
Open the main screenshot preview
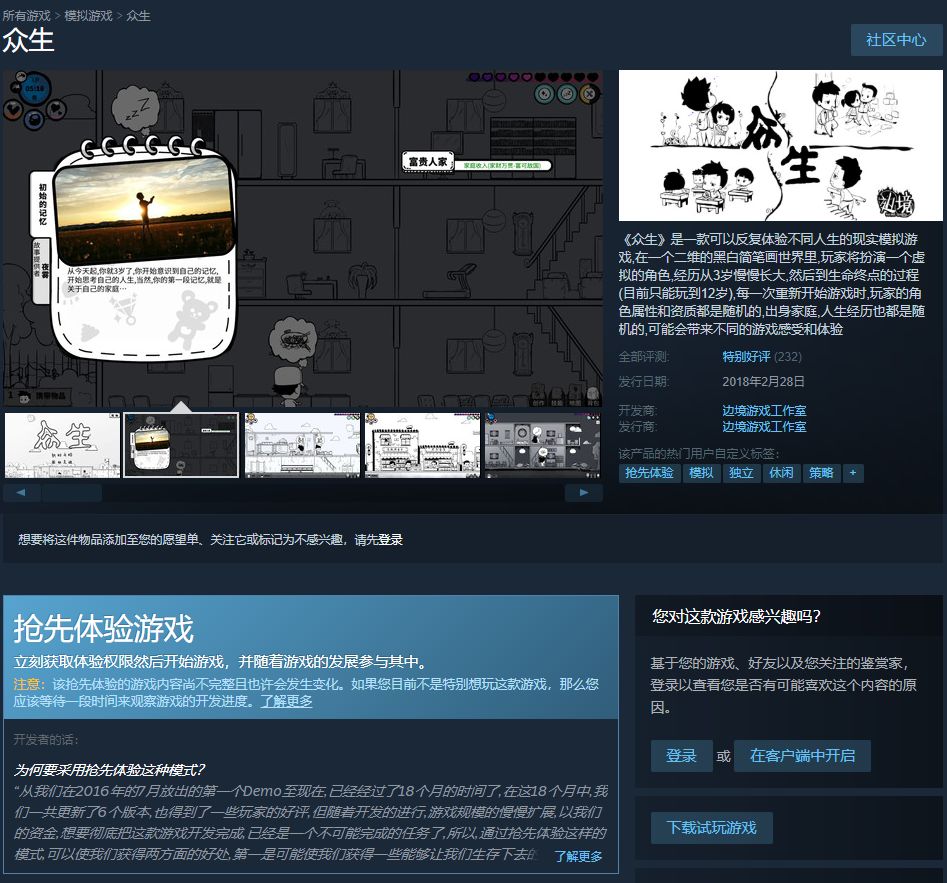point(303,239)
